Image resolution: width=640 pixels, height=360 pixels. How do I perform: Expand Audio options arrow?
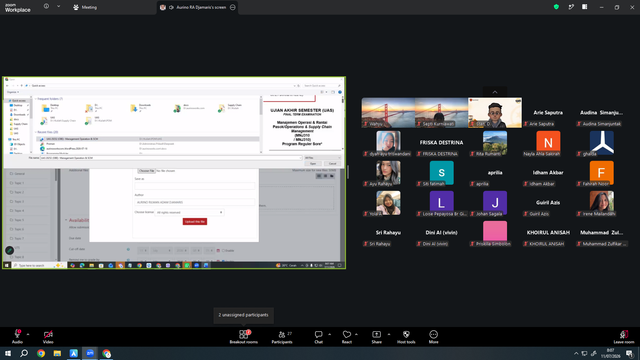(x=28, y=334)
